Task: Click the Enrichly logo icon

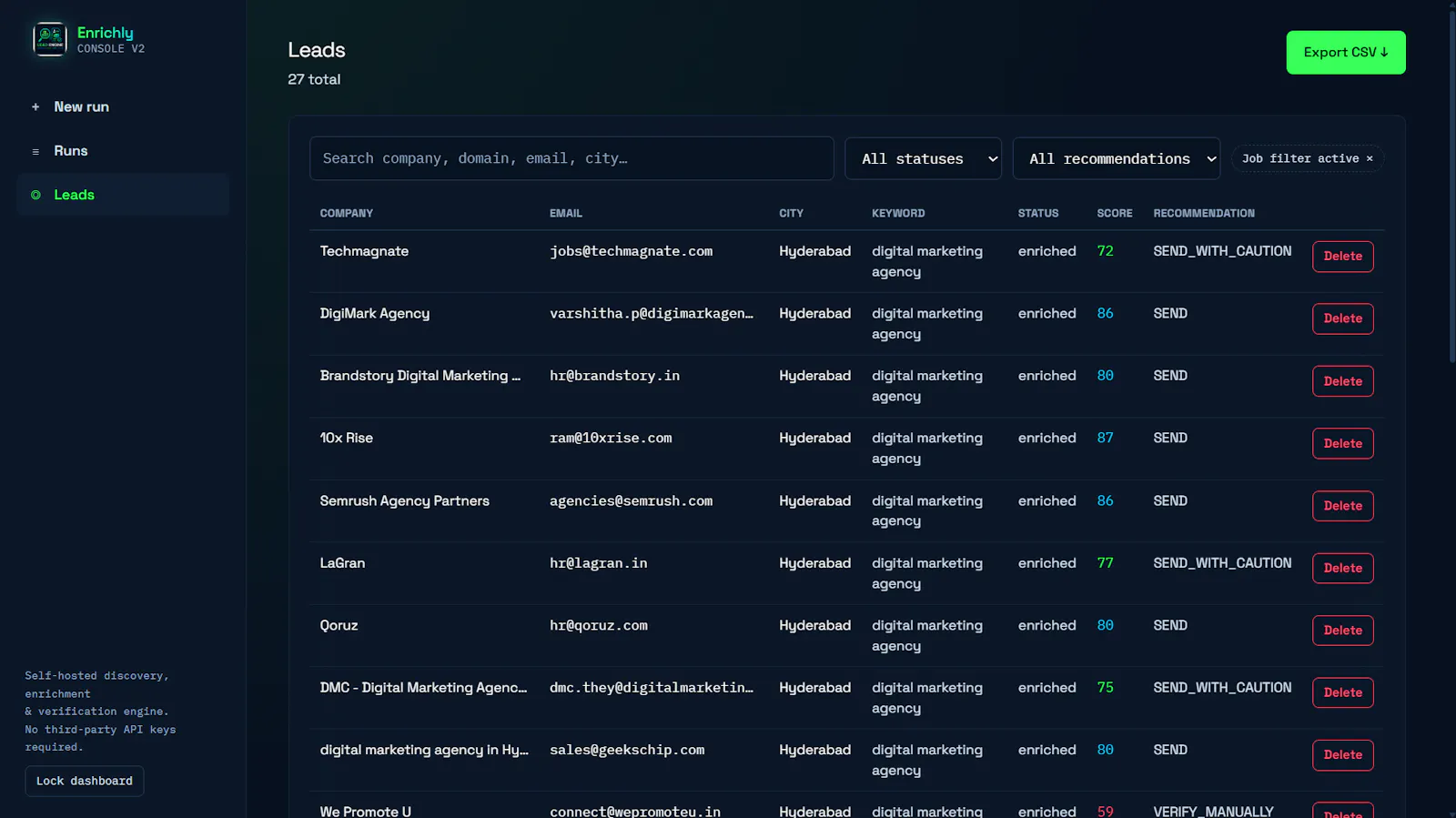Action: coord(50,39)
